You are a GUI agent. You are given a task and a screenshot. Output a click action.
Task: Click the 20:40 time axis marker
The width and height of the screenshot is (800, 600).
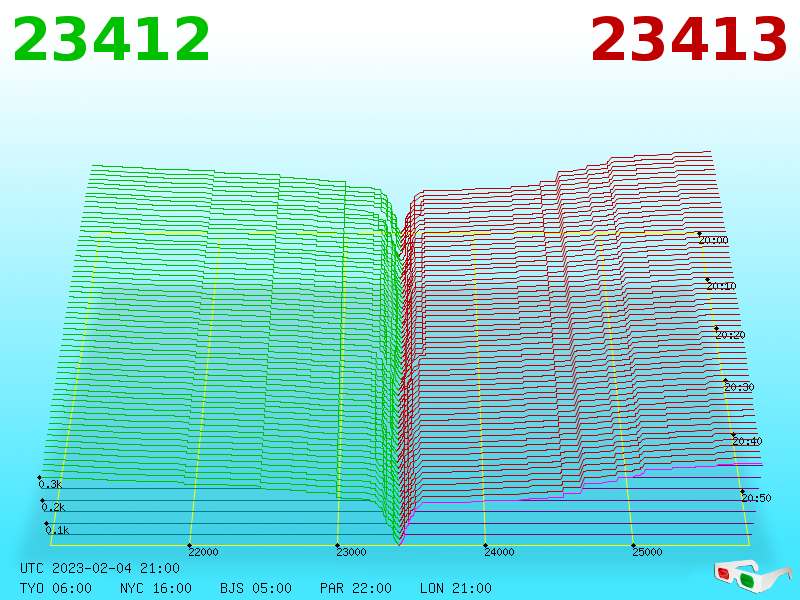click(747, 441)
